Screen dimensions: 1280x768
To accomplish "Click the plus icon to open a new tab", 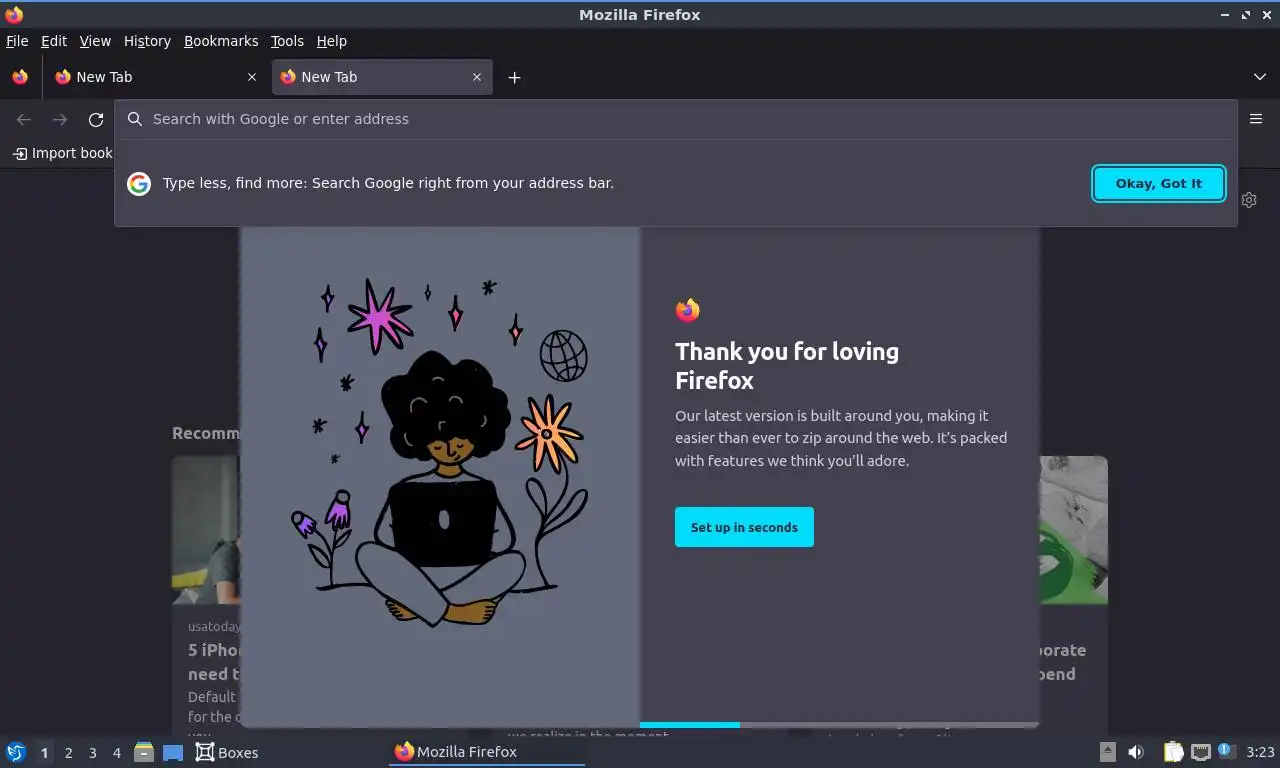I will point(514,77).
